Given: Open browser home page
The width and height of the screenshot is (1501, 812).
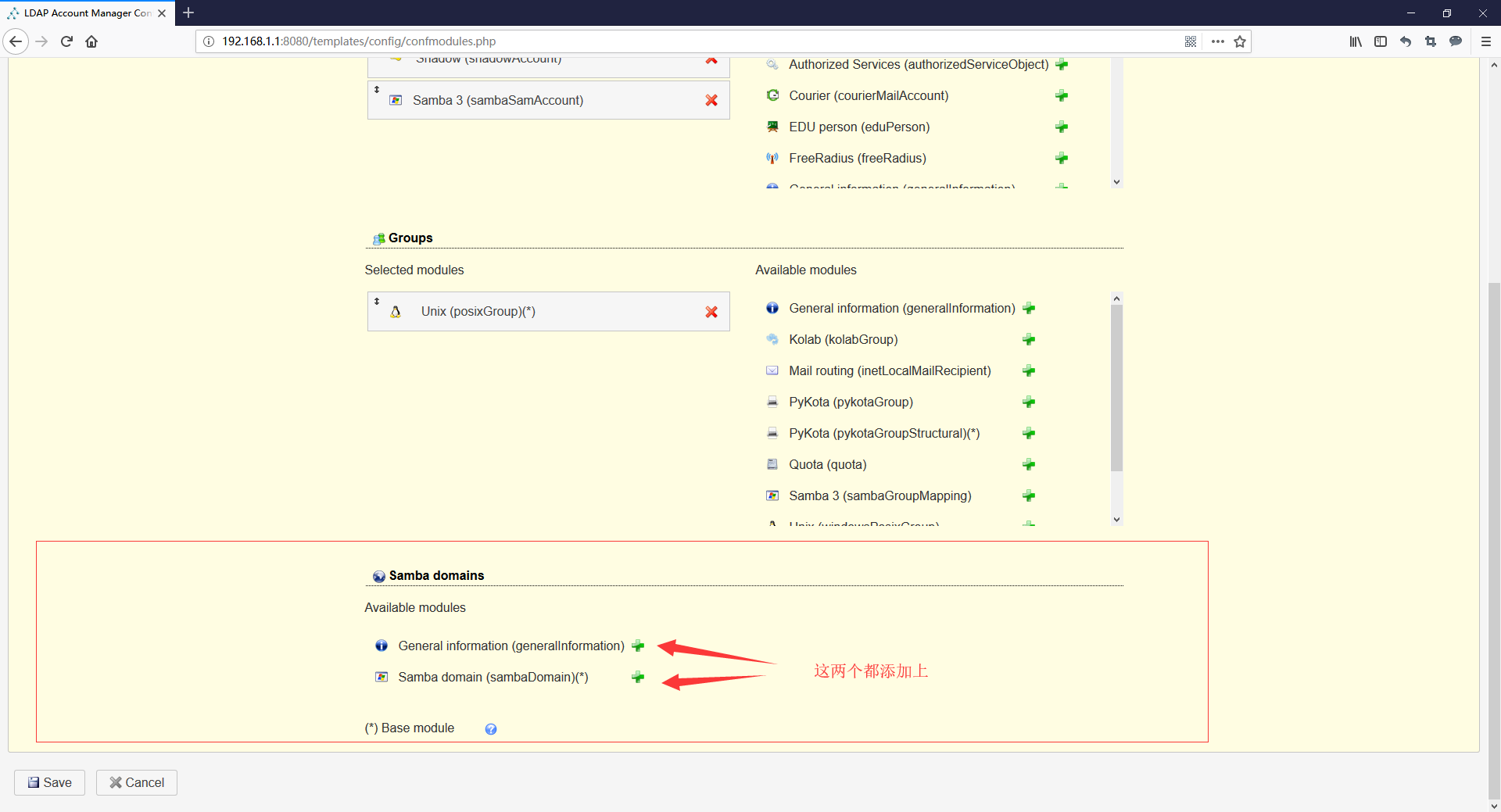Looking at the screenshot, I should pyautogui.click(x=91, y=41).
